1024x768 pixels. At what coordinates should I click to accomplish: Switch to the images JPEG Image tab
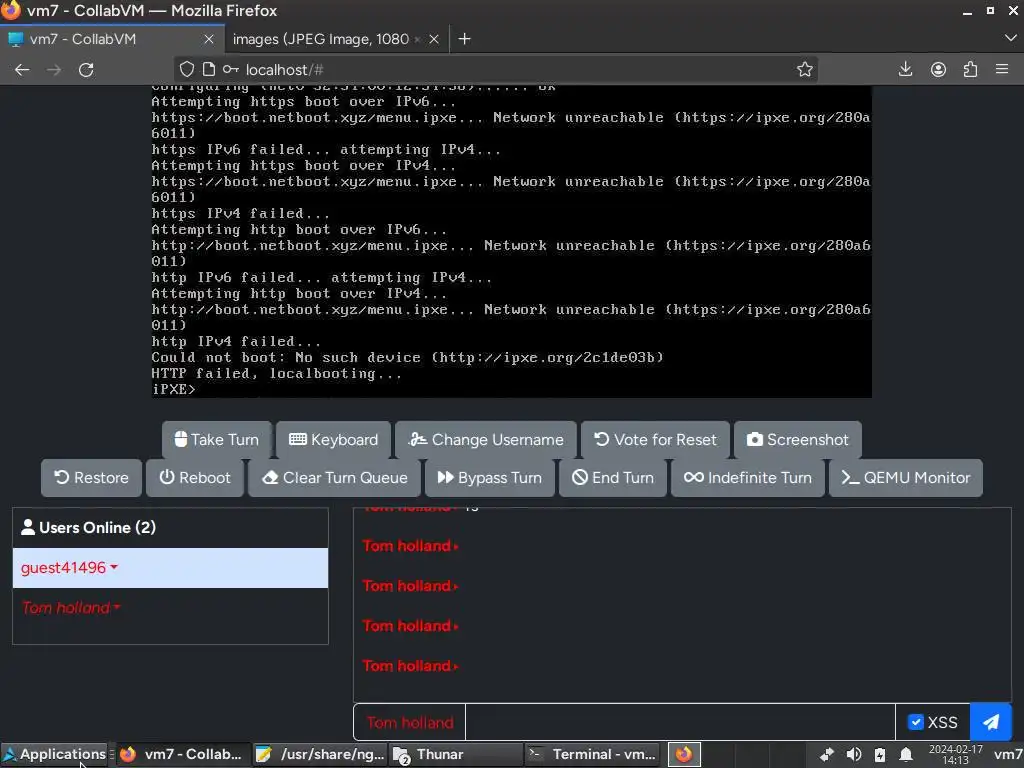[x=336, y=39]
